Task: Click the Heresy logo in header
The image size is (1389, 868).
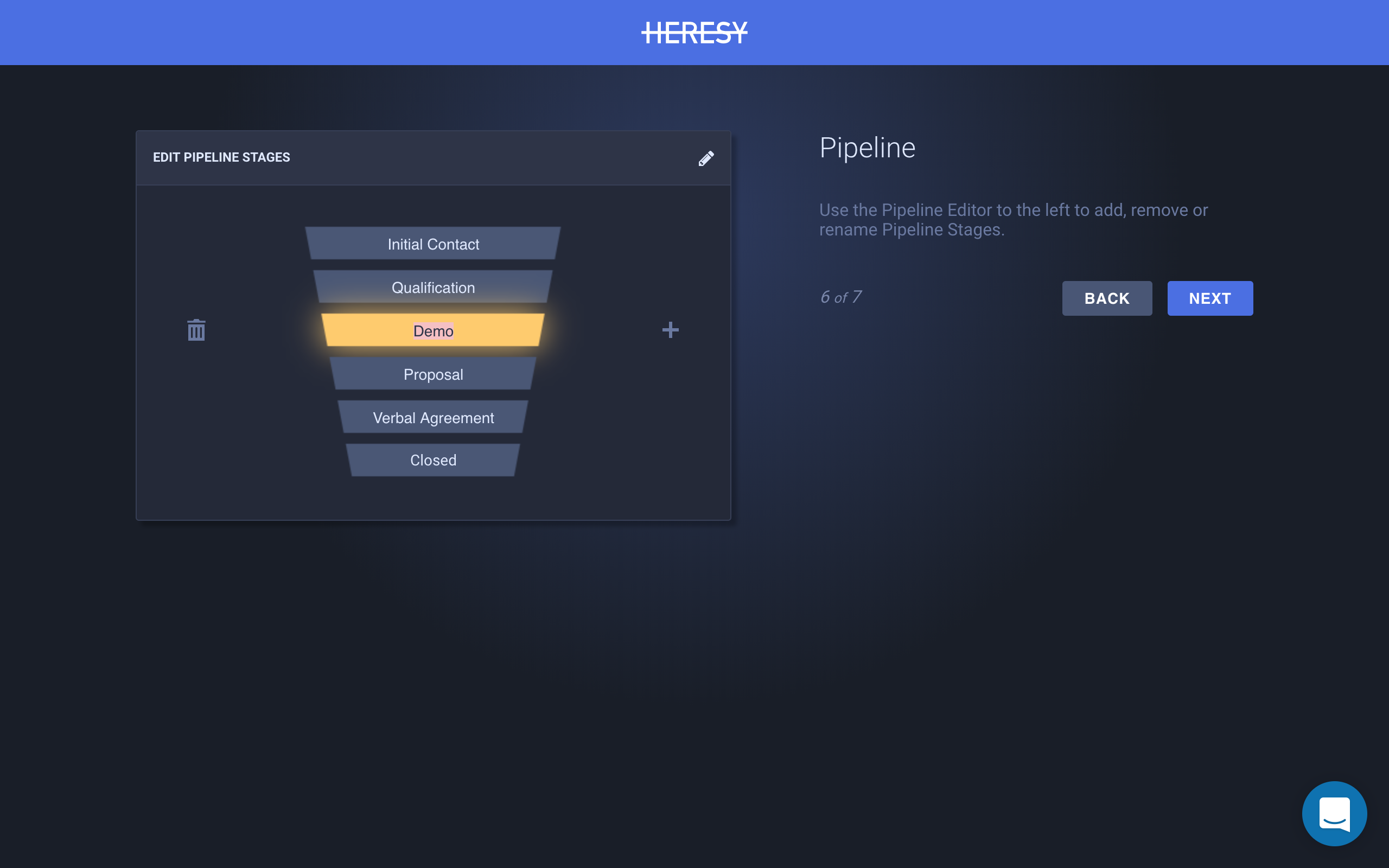Action: click(694, 33)
